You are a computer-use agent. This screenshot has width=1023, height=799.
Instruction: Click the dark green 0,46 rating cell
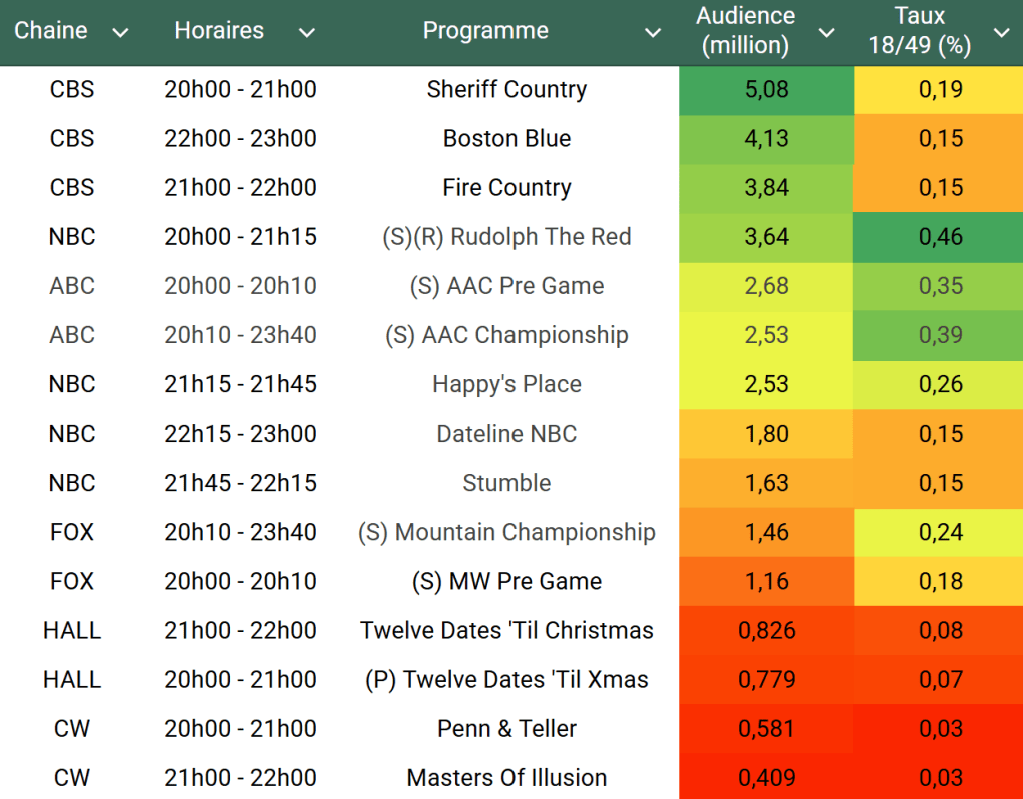coord(940,237)
